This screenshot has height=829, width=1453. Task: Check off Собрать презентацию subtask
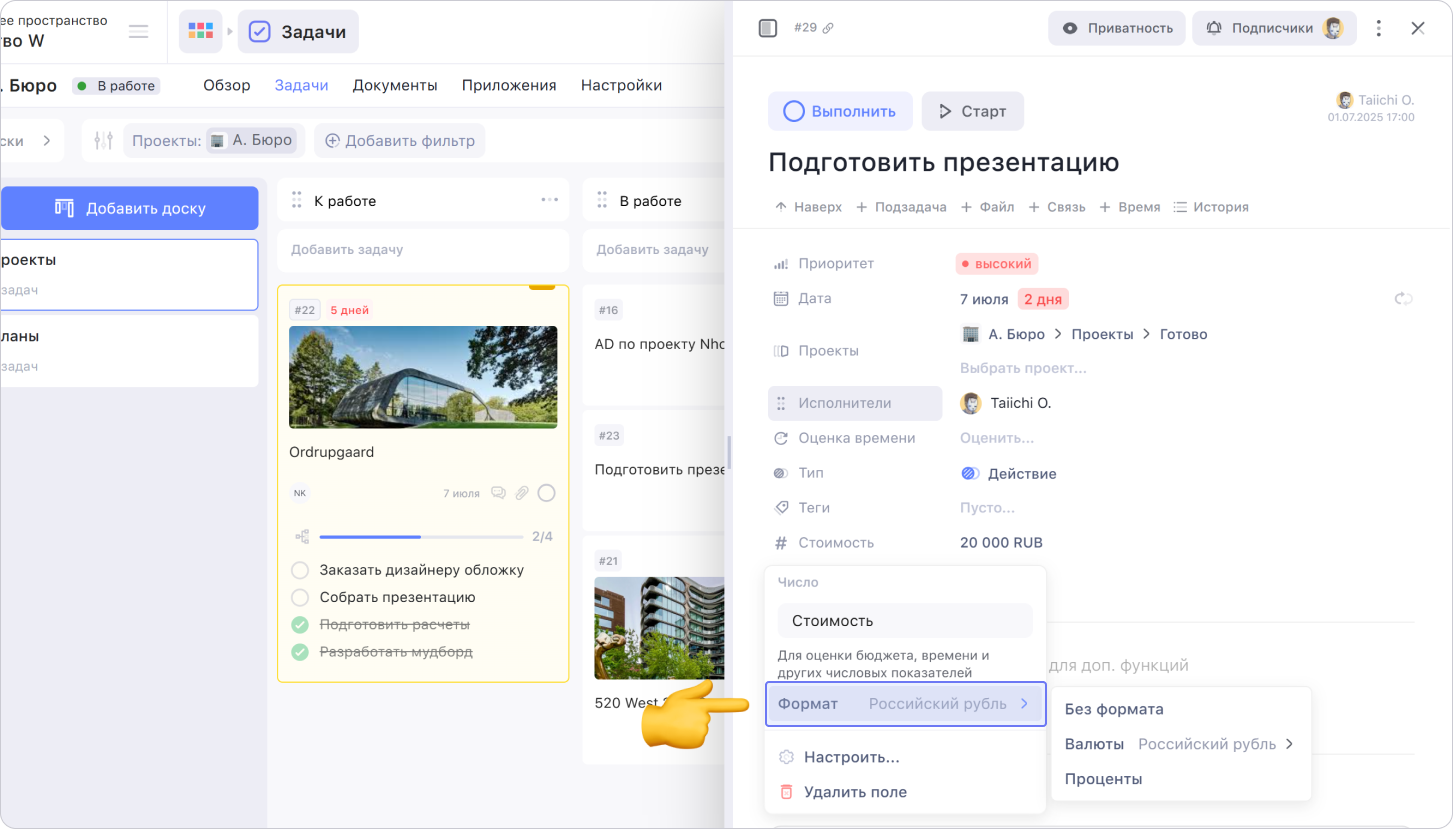coord(299,597)
